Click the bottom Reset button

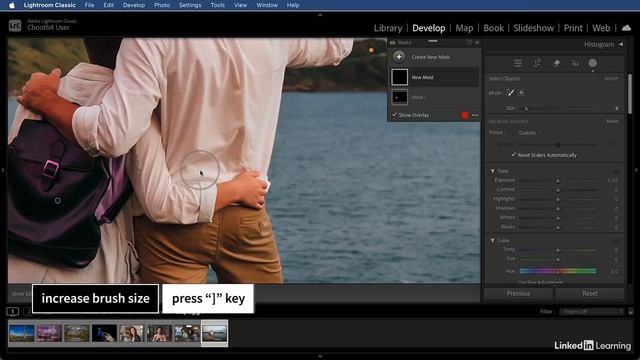589,293
